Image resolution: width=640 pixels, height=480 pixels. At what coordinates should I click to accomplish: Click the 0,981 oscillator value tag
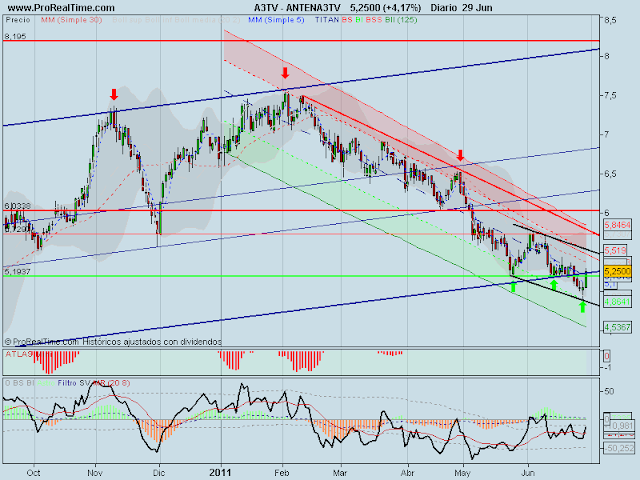621,426
